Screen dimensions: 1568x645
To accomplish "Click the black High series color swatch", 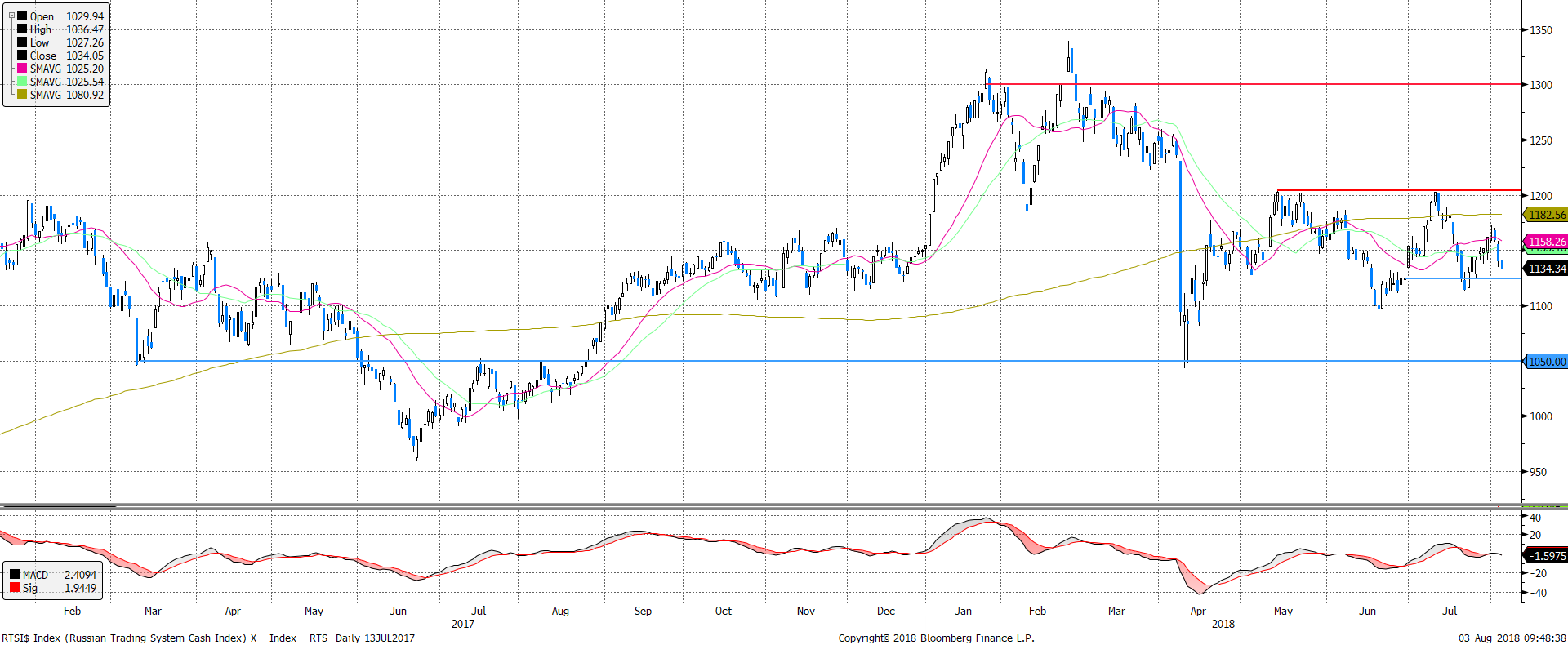I will (22, 29).
